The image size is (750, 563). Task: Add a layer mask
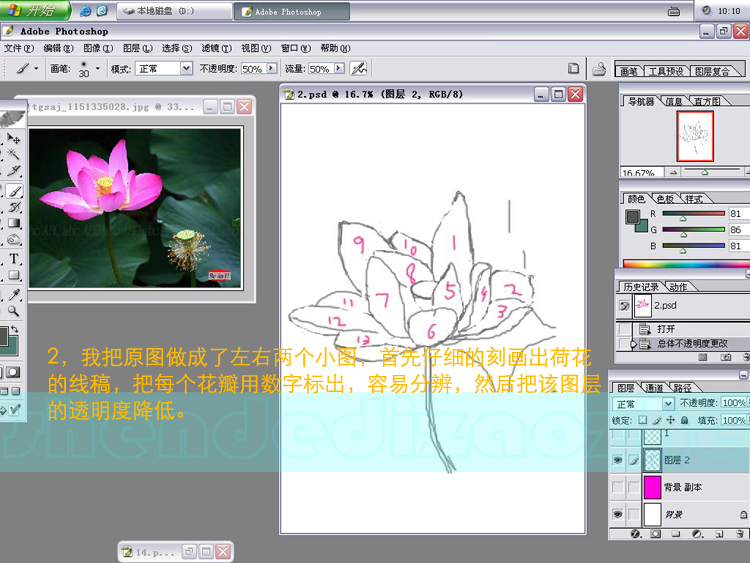click(655, 534)
